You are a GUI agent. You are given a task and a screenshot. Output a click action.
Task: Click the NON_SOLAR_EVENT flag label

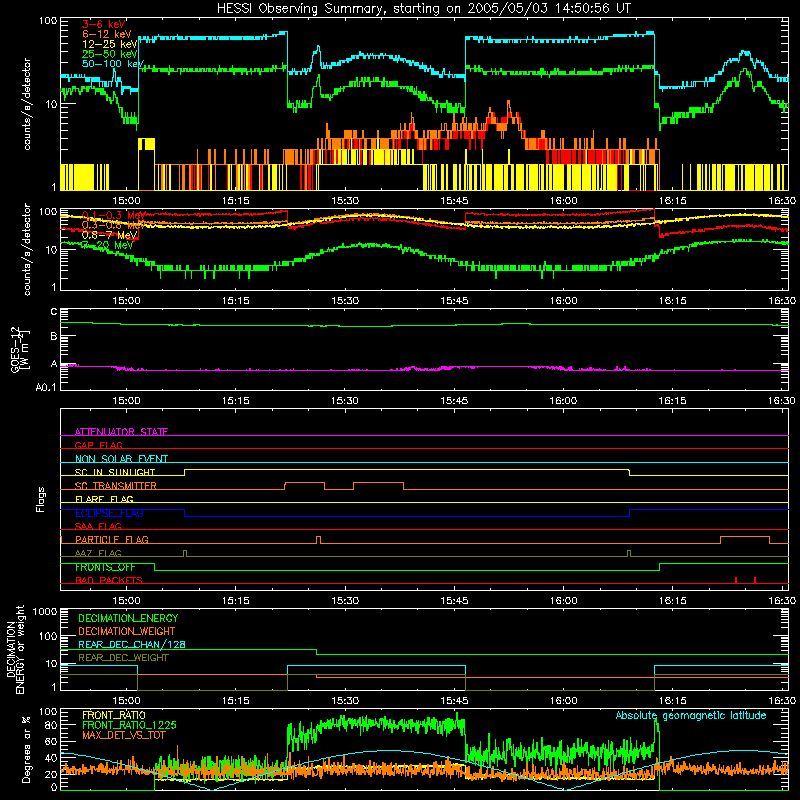121,459
